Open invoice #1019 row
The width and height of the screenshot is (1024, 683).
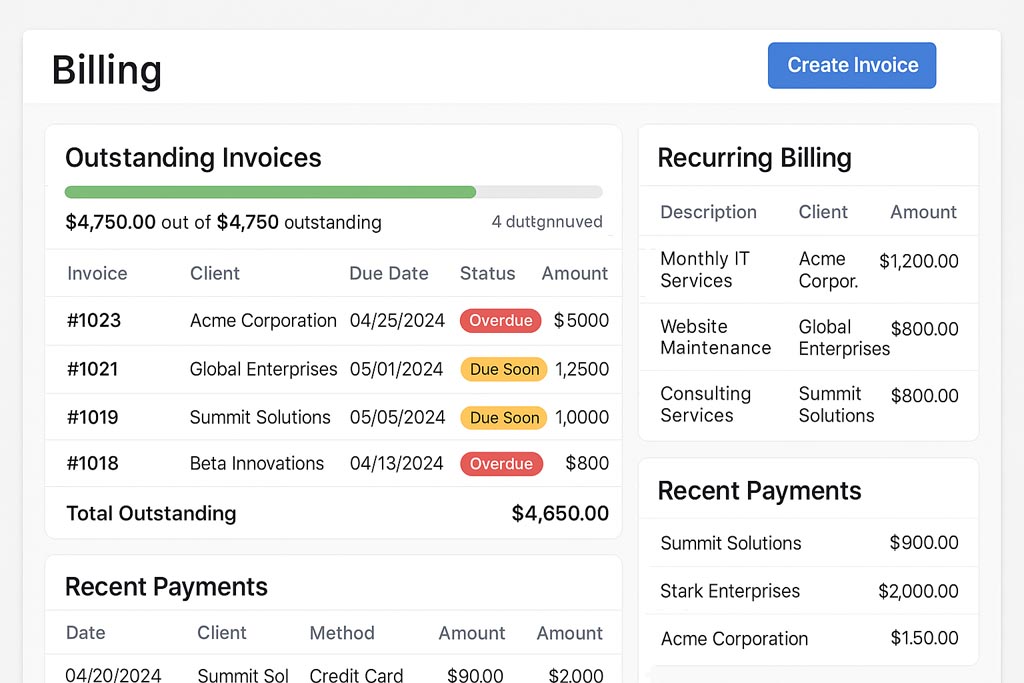[333, 417]
